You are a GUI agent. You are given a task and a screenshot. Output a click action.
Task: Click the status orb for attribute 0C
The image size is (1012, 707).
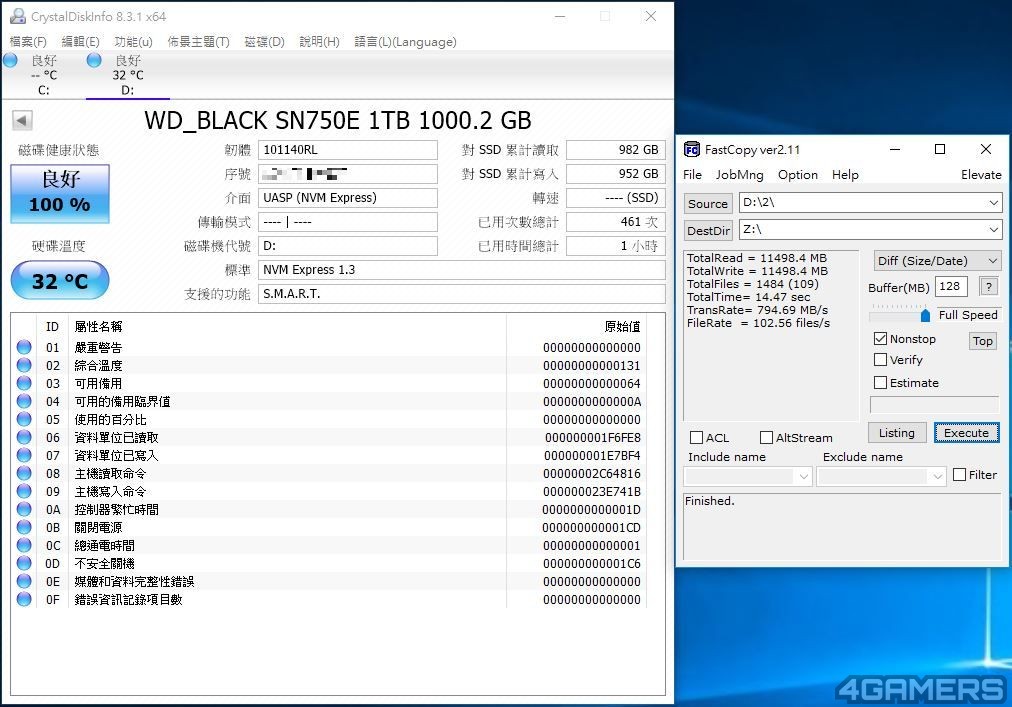click(24, 545)
